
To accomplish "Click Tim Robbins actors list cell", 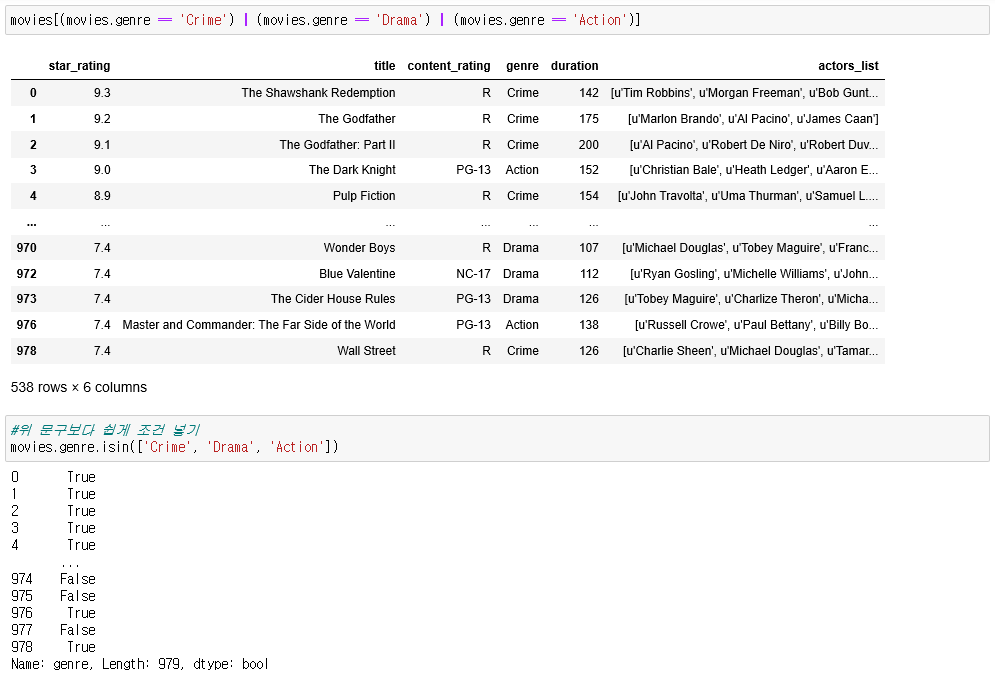I will pyautogui.click(x=744, y=93).
